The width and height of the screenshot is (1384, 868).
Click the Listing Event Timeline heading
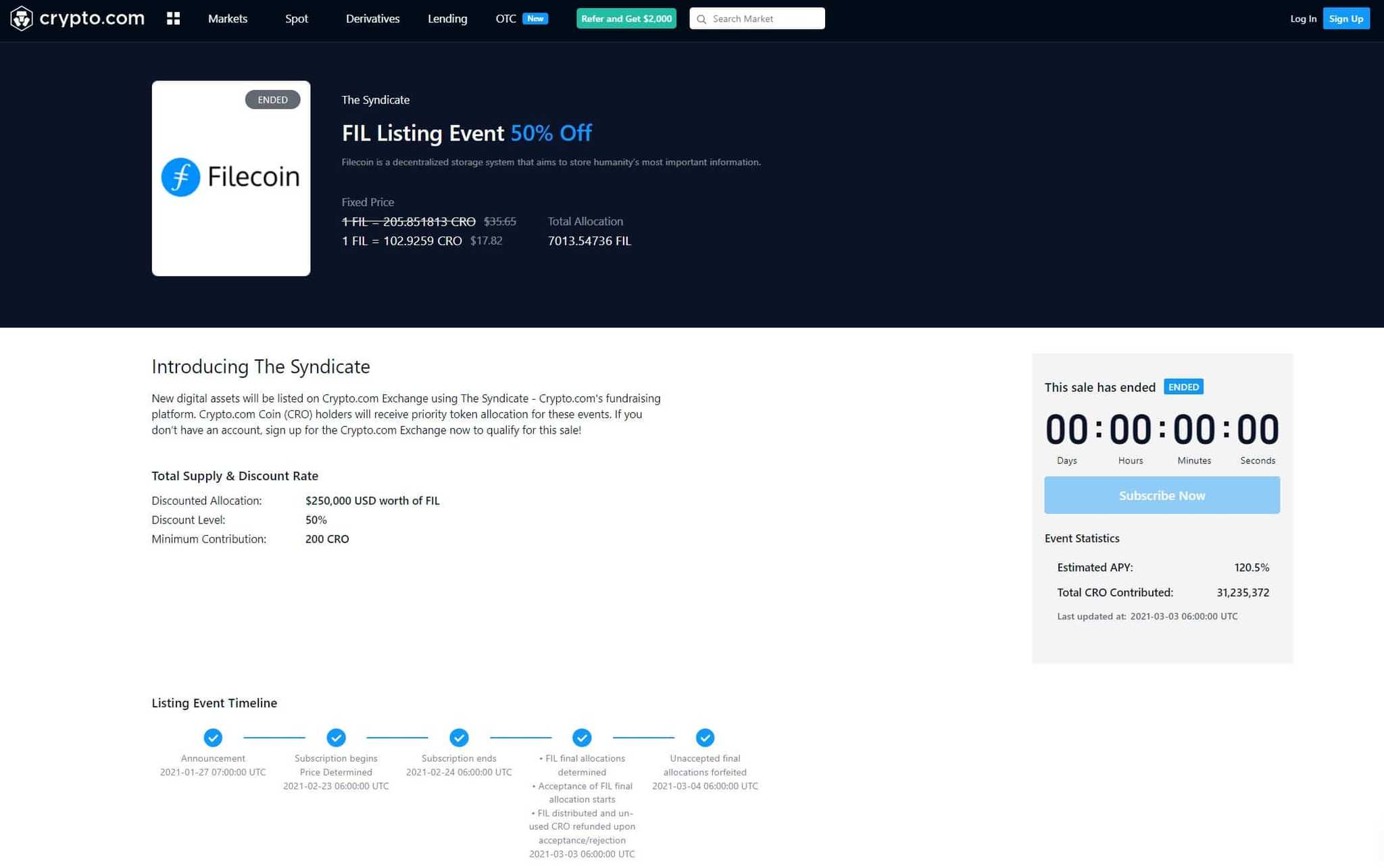point(214,703)
